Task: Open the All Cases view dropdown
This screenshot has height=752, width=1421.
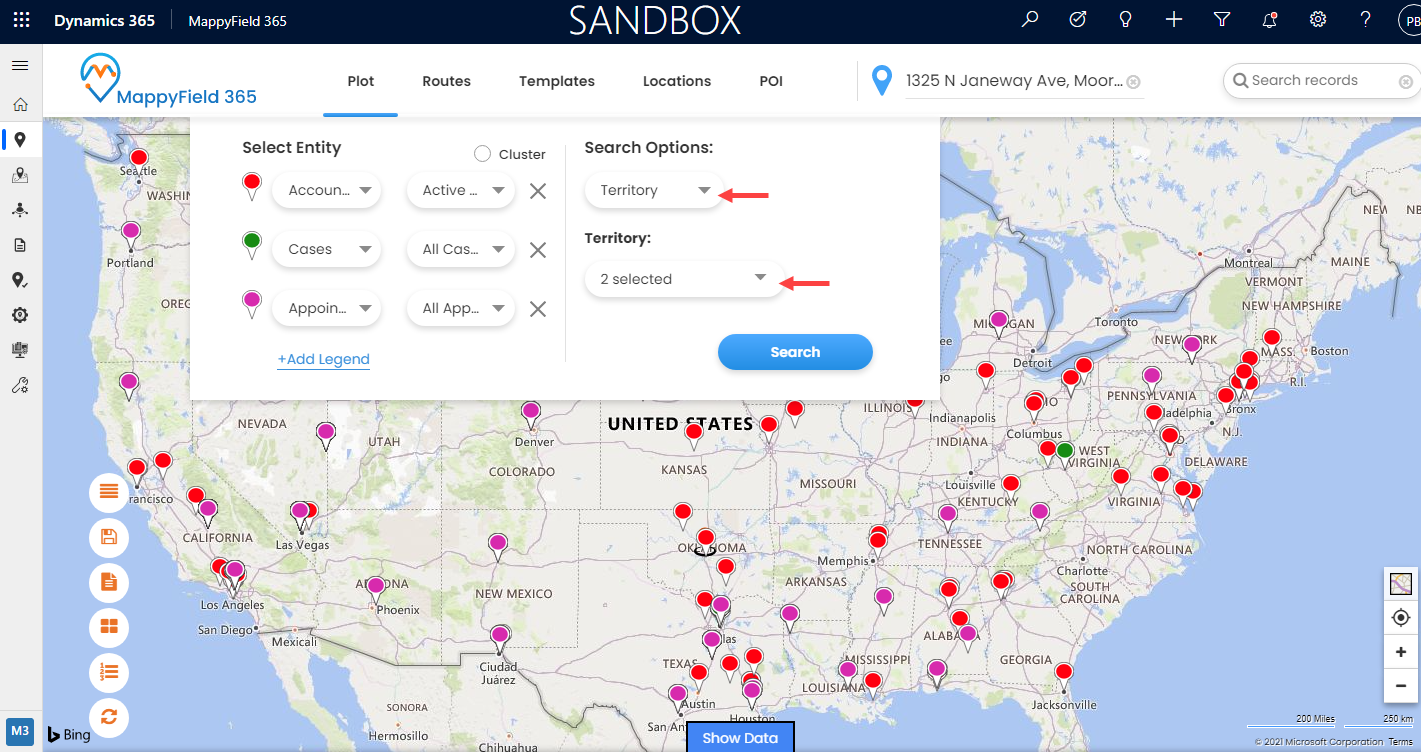Action: click(x=460, y=249)
